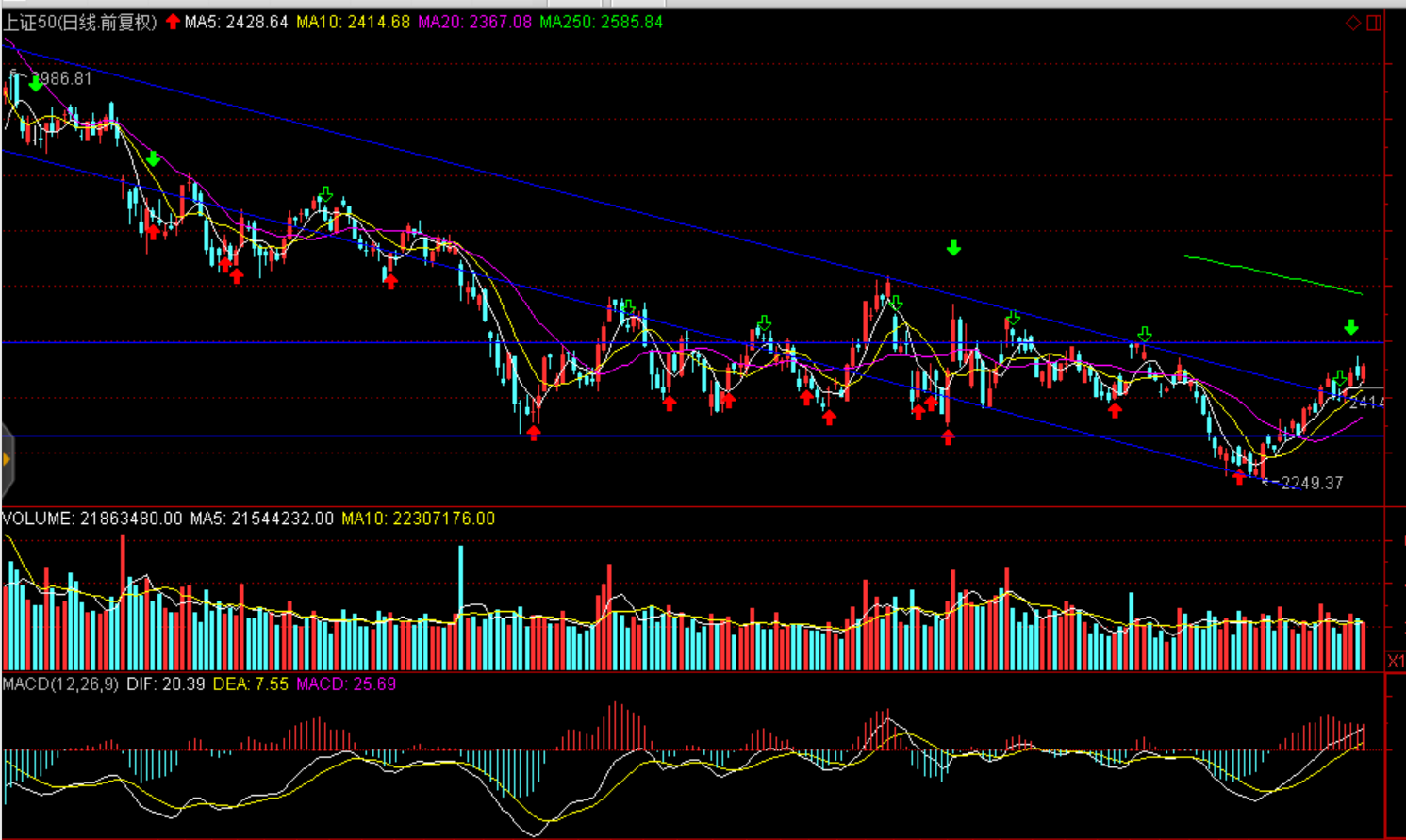Click the split-panel icon in top-right corner
The height and width of the screenshot is (840, 1406).
(x=1374, y=23)
